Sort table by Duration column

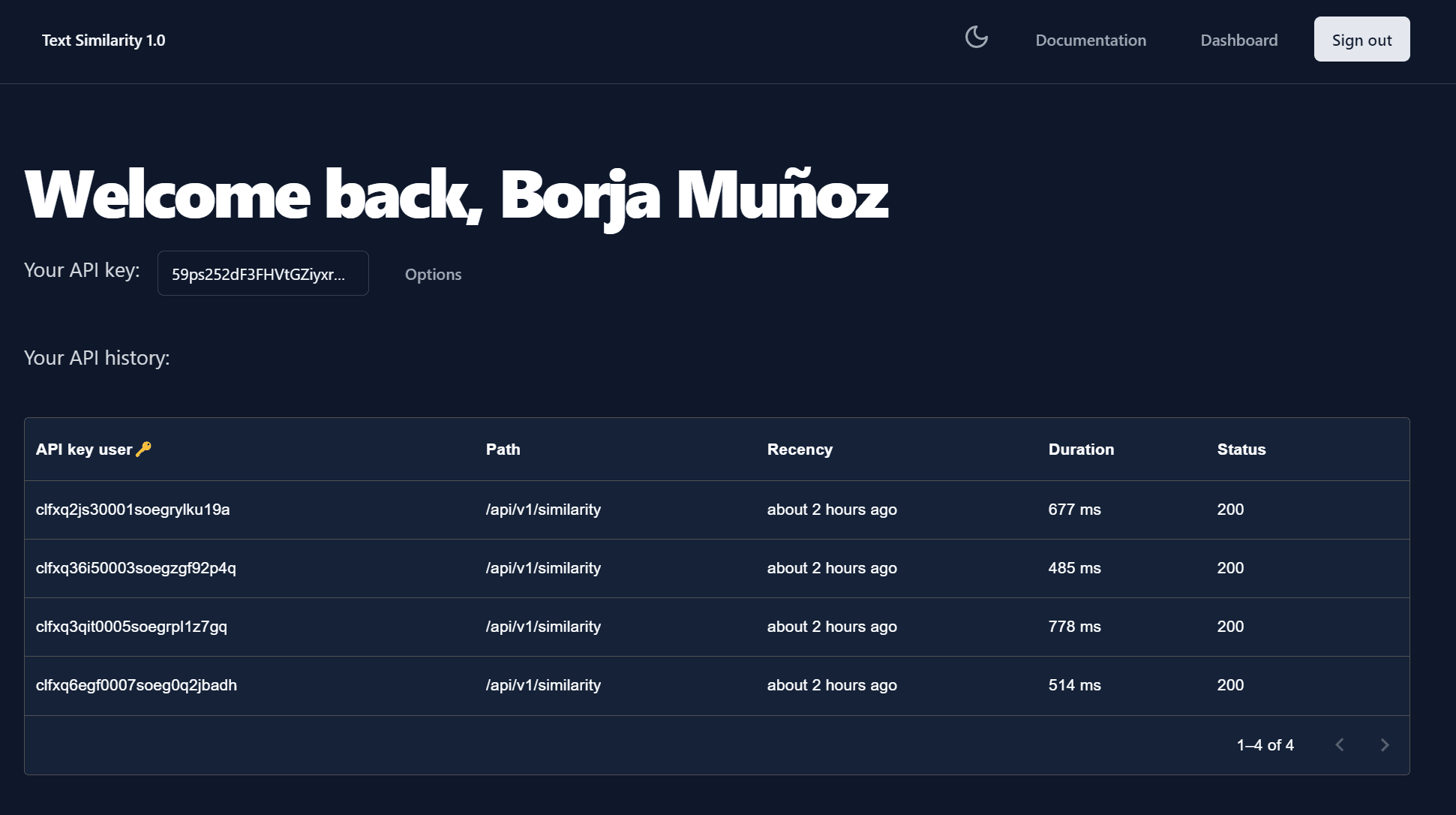point(1081,449)
